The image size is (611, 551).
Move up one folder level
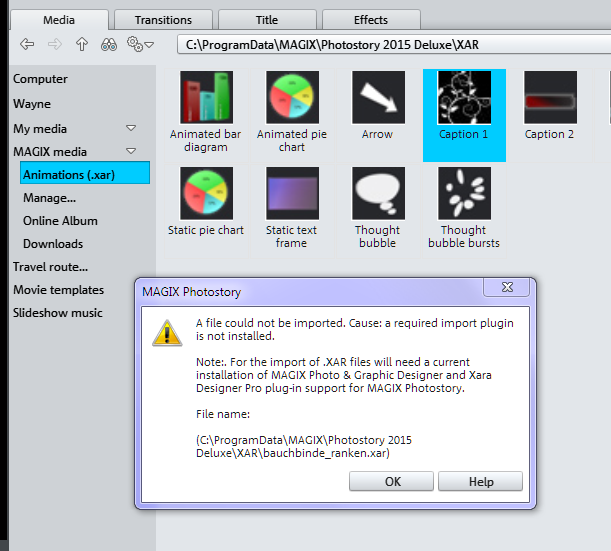click(x=82, y=44)
